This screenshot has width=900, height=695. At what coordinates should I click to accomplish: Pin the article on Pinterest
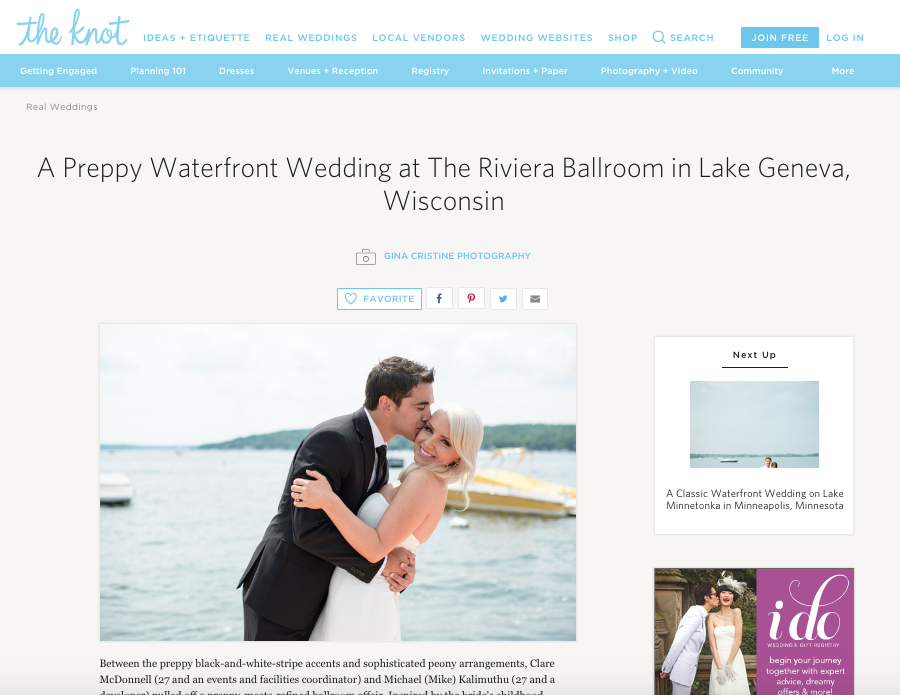pos(471,298)
